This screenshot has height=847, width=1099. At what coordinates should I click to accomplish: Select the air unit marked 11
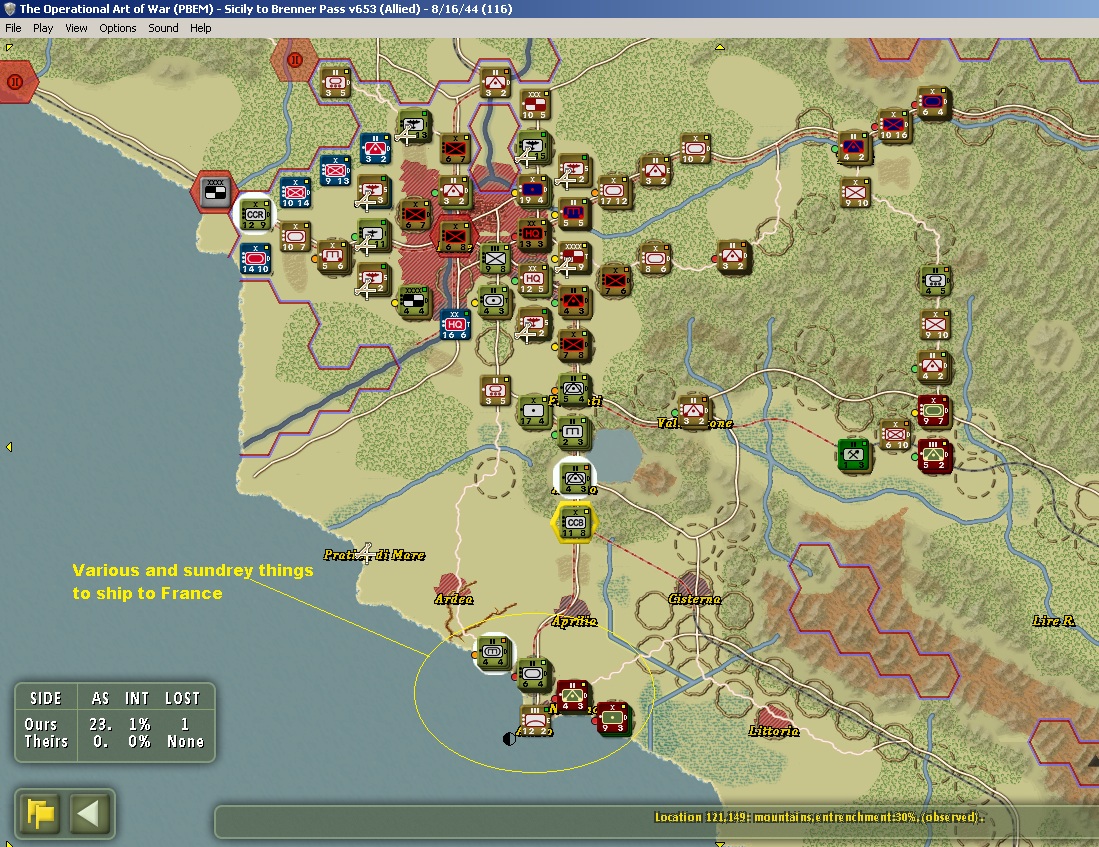coord(374,236)
